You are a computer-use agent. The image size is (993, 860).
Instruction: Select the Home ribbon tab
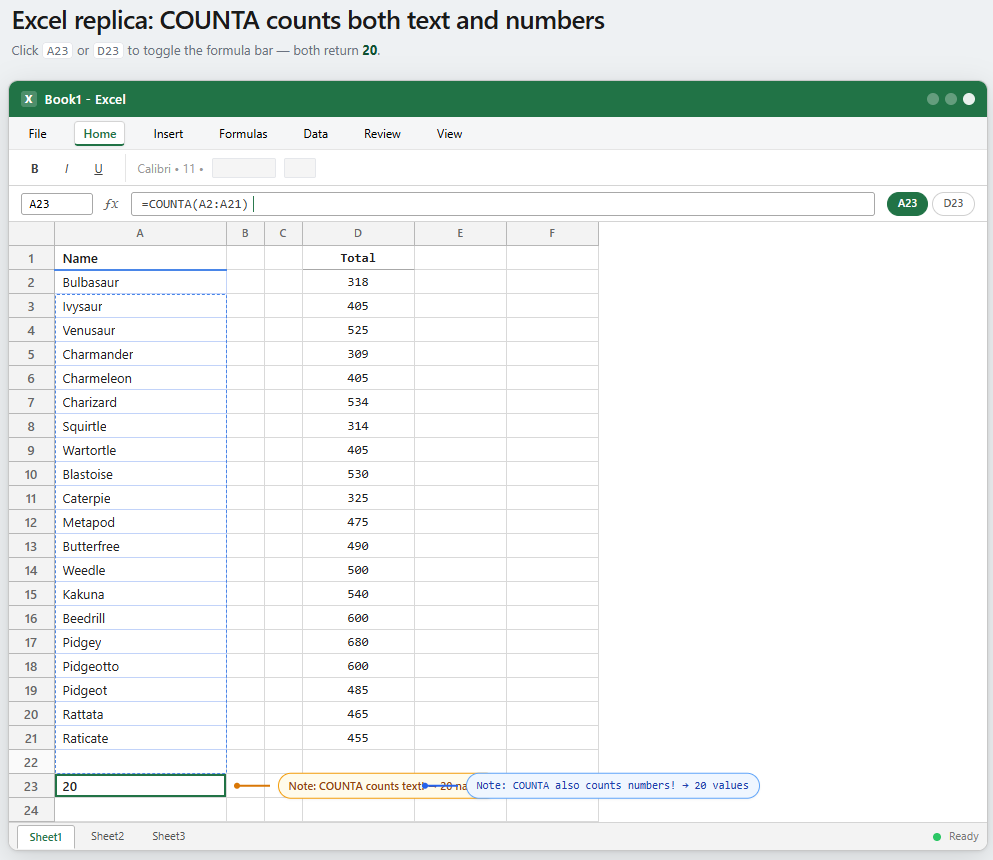point(99,134)
